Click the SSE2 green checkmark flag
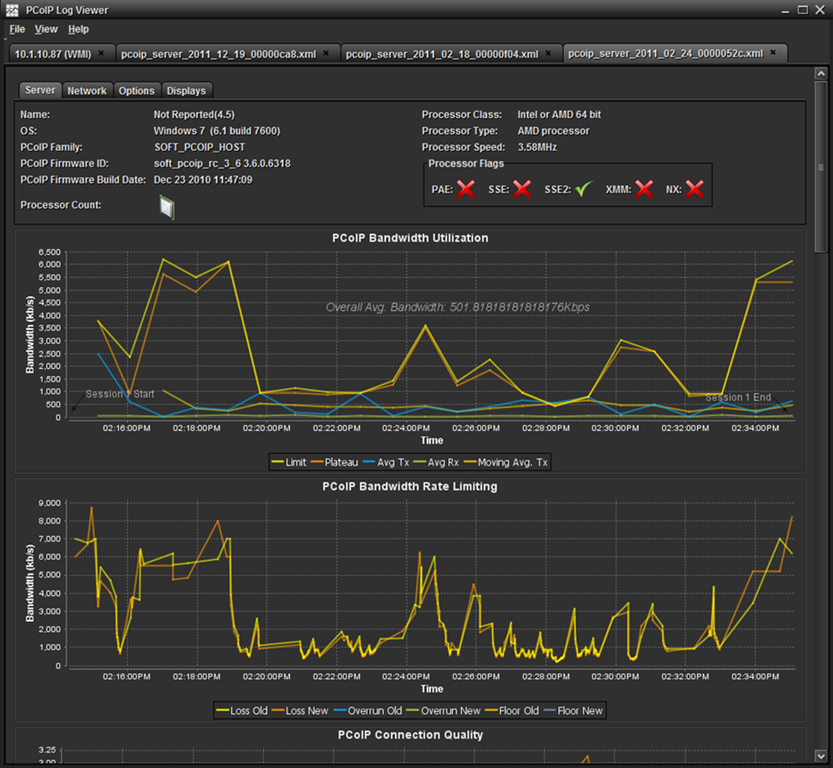 click(583, 189)
